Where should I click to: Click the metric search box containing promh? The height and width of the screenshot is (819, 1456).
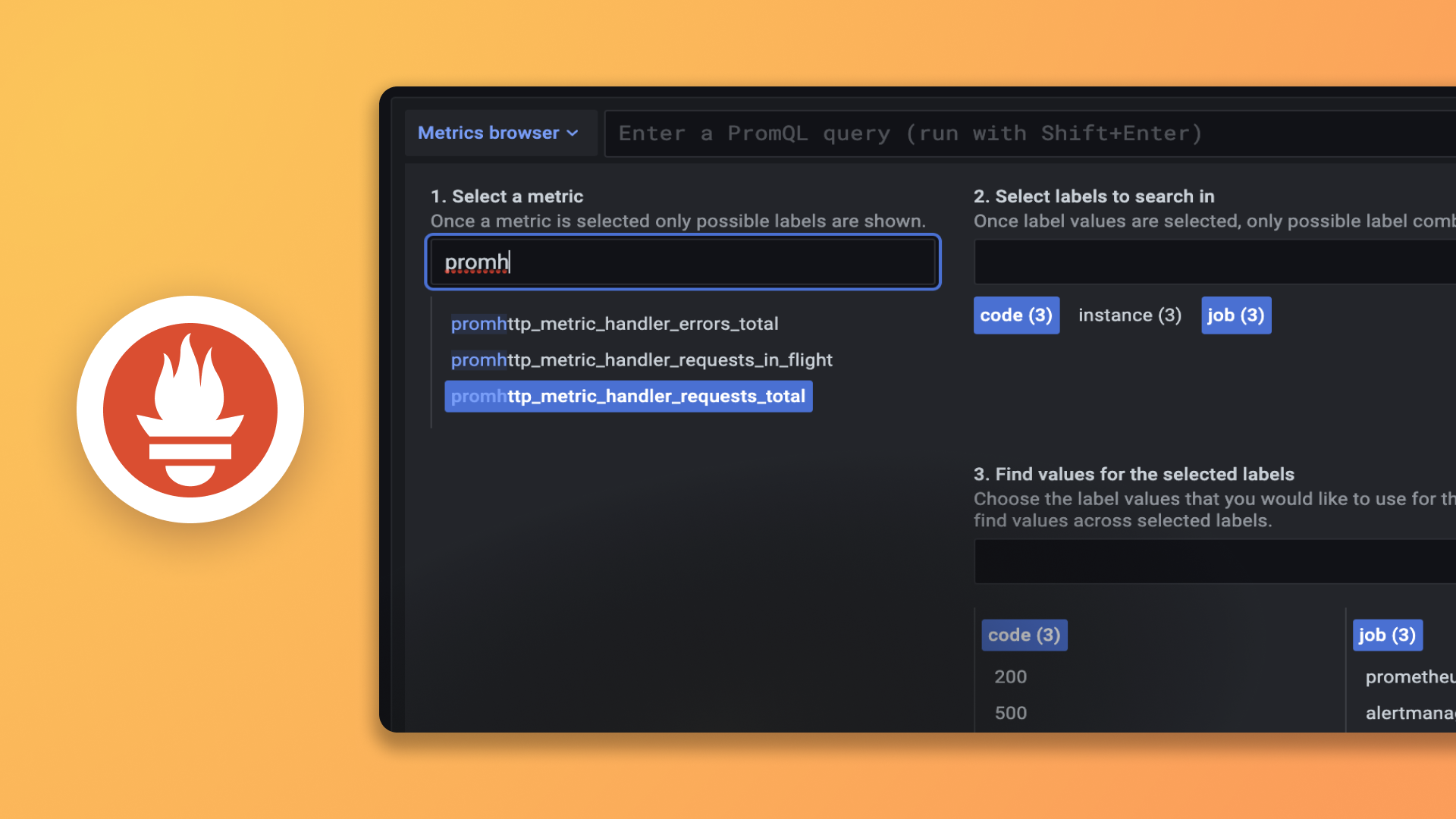pos(682,262)
